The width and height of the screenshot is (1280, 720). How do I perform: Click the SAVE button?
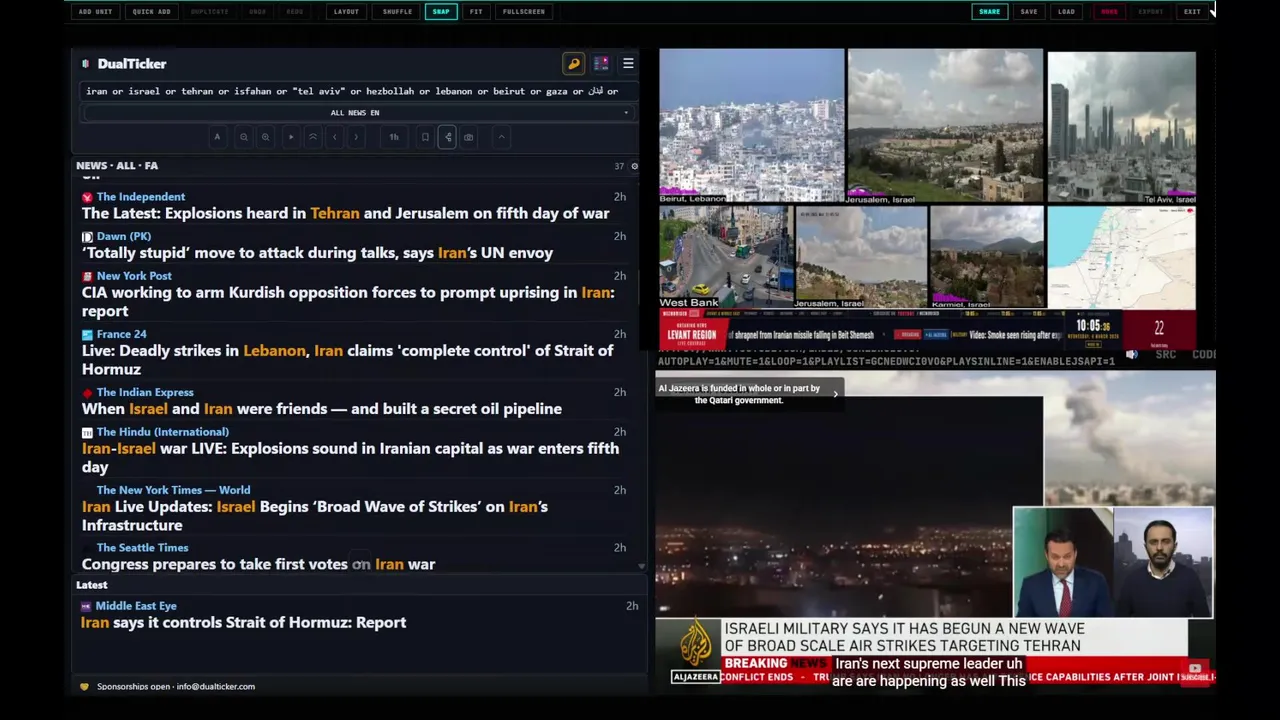tap(1029, 11)
